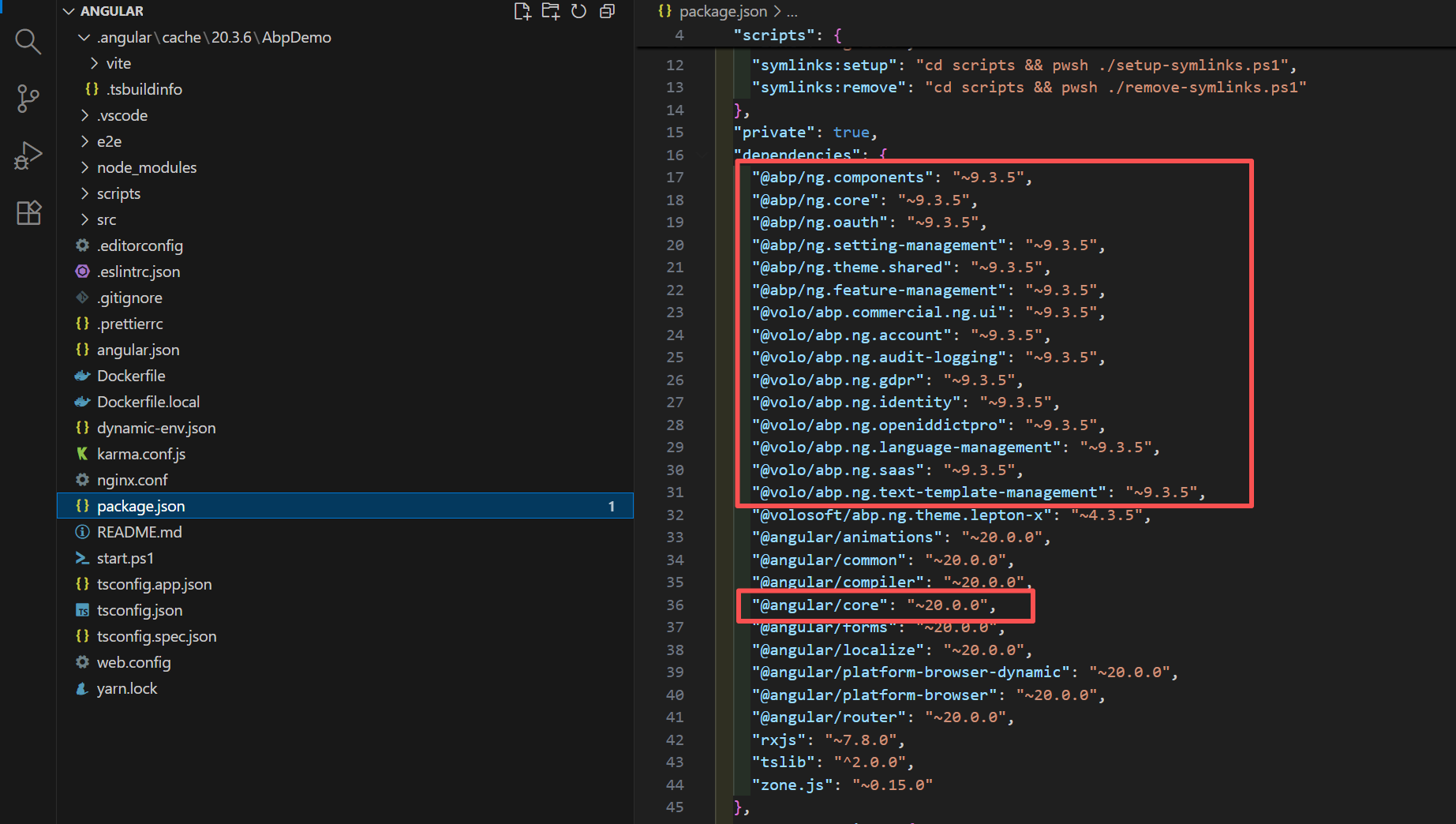Click package.json in the breadcrumb
This screenshot has height=824, width=1456.
click(722, 11)
